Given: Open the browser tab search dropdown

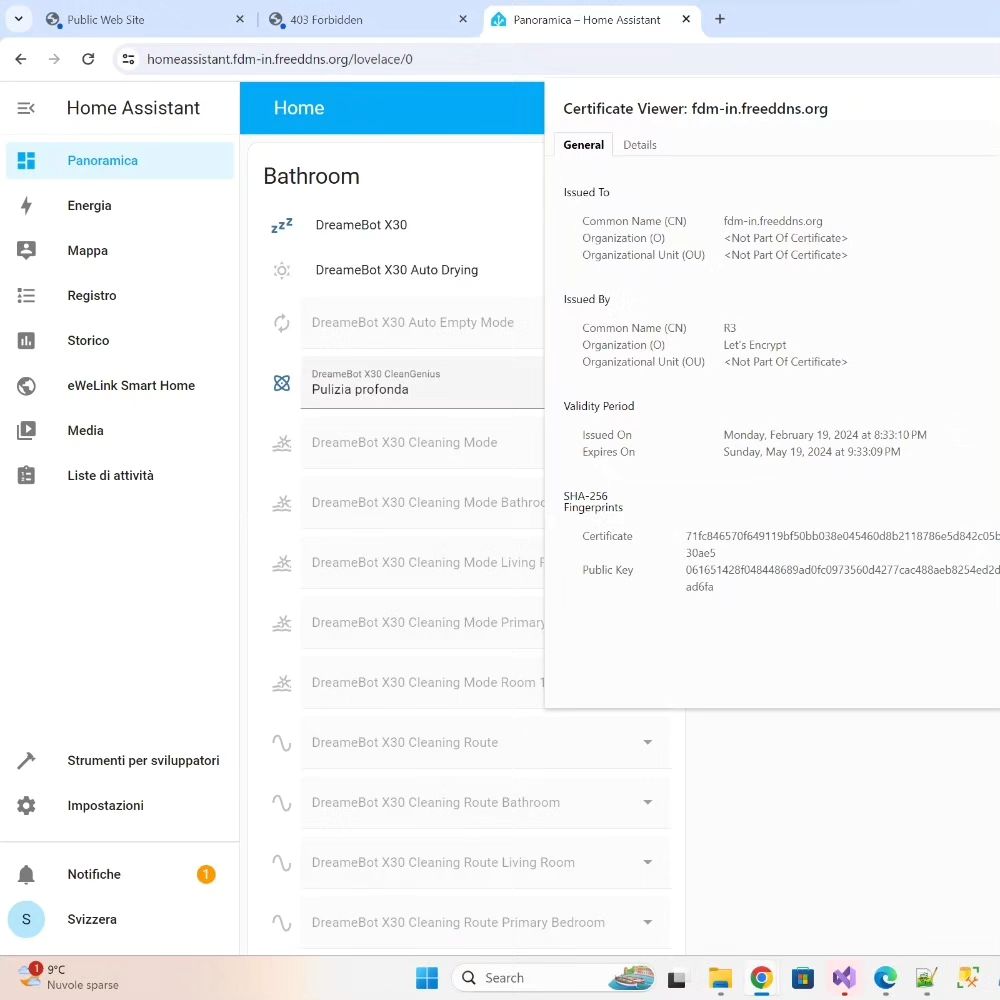Looking at the screenshot, I should point(18,19).
